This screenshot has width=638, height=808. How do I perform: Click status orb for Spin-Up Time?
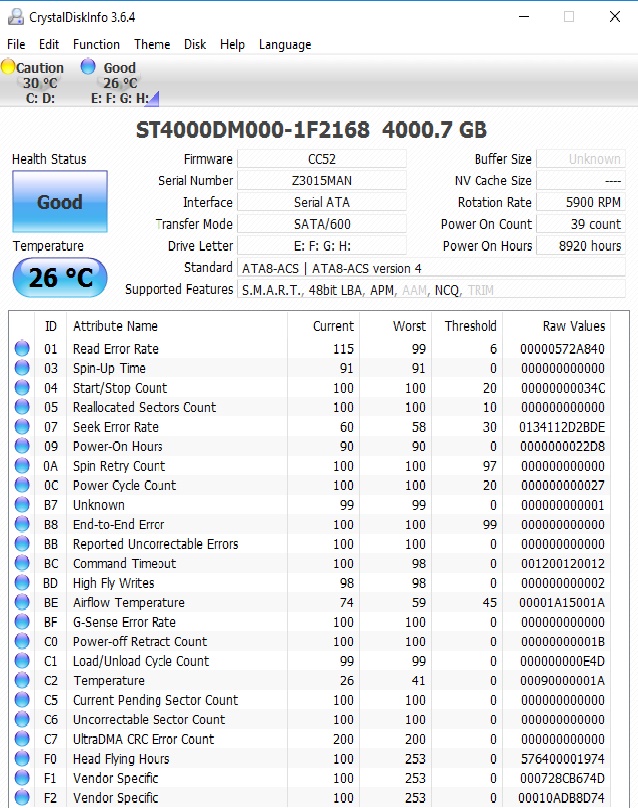pos(22,368)
